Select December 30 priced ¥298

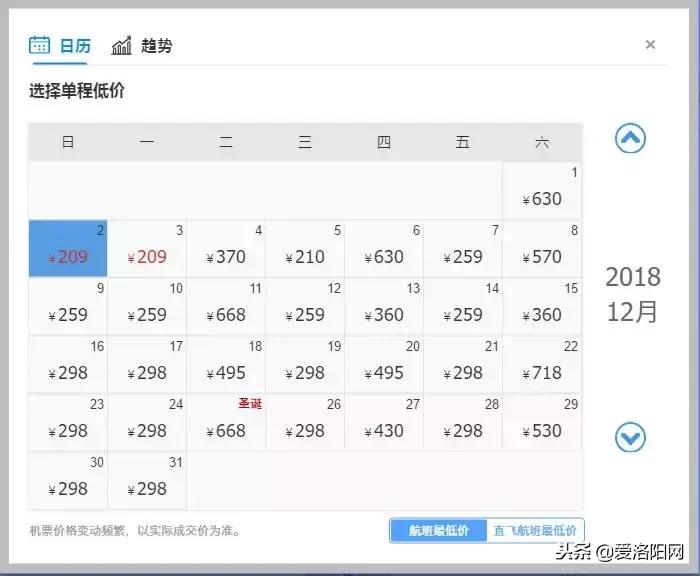pos(68,480)
